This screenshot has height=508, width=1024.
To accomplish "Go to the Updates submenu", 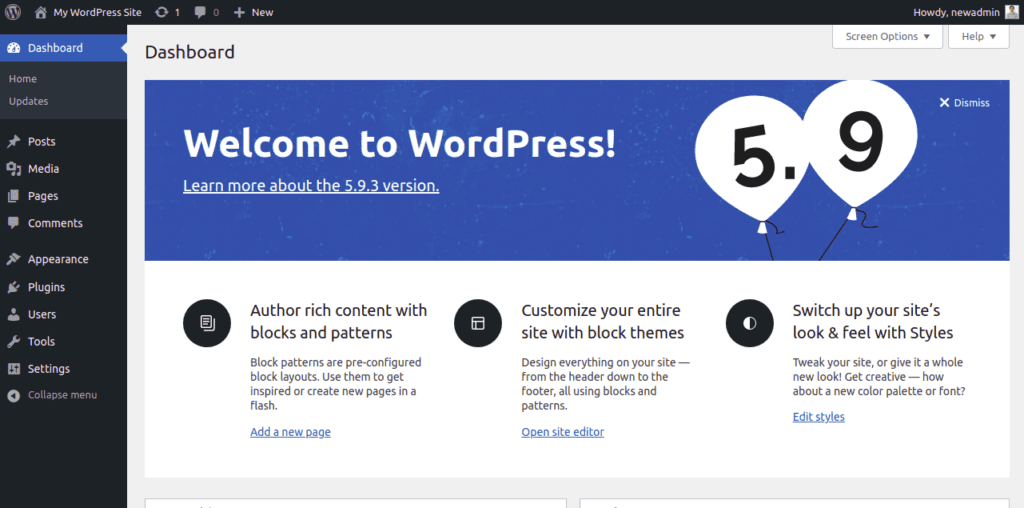I will coord(28,101).
